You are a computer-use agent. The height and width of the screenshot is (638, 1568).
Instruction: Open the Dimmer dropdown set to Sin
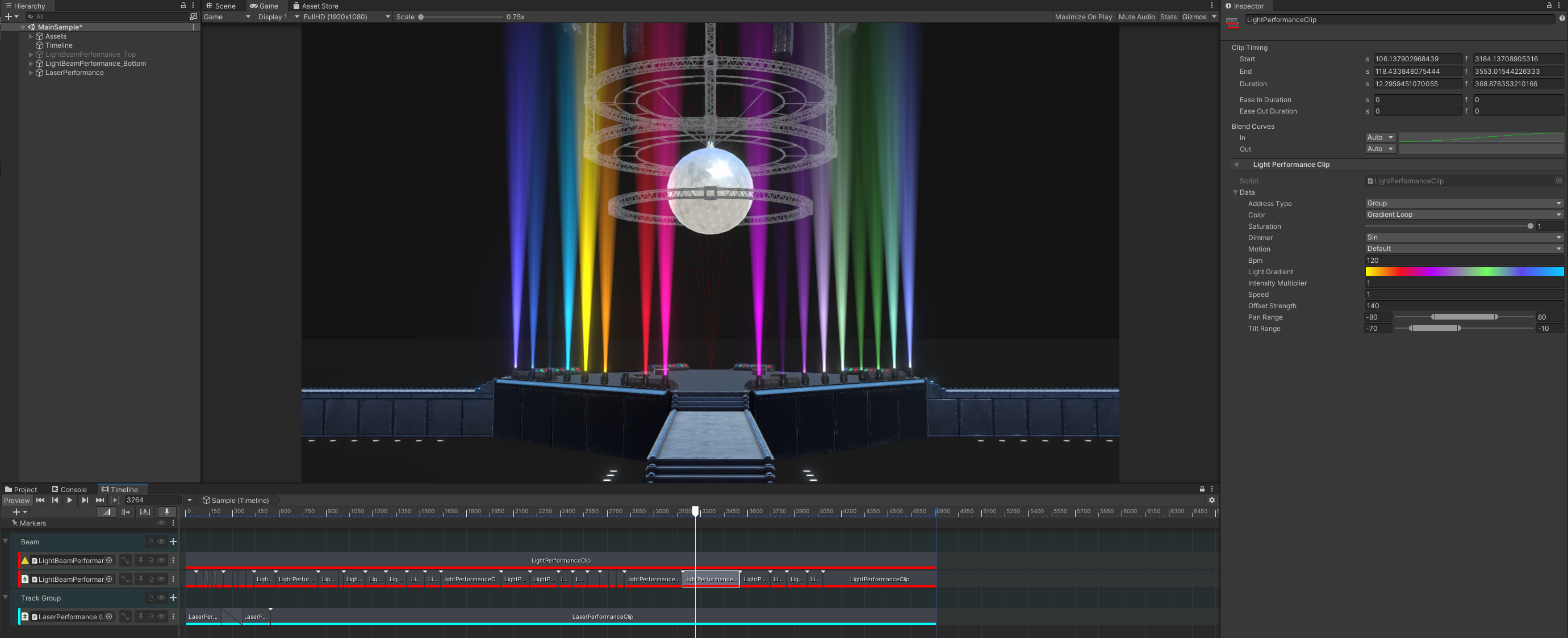[1464, 237]
